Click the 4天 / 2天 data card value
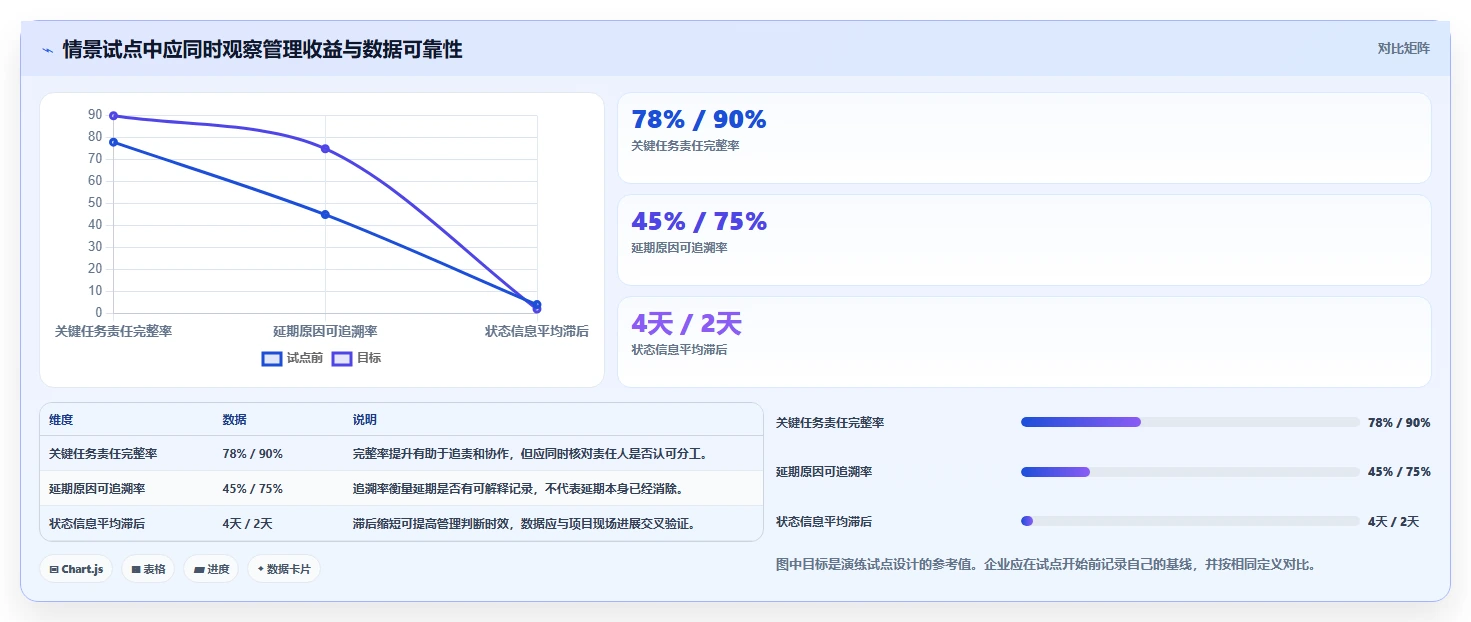The image size is (1471, 622). tap(686, 324)
